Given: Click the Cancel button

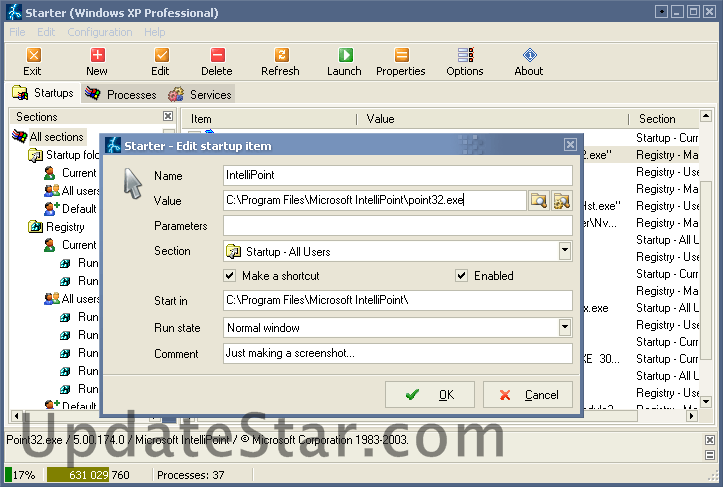Looking at the screenshot, I should tap(528, 395).
